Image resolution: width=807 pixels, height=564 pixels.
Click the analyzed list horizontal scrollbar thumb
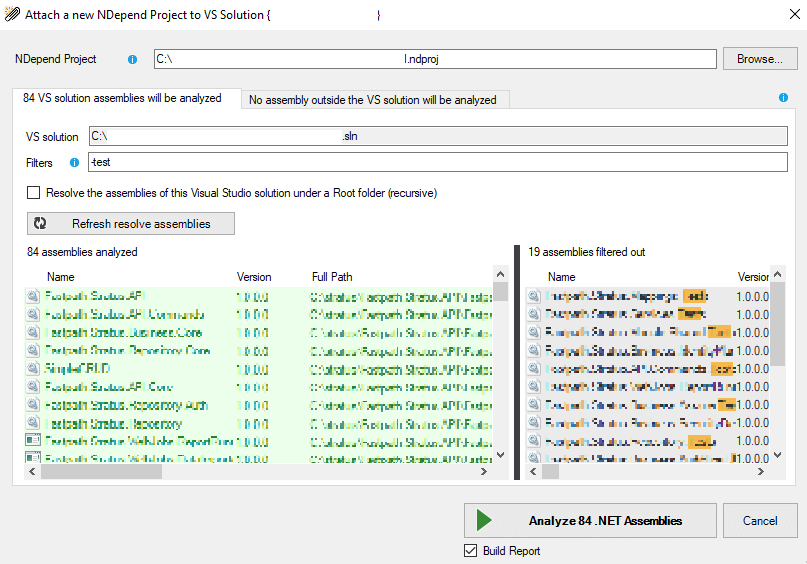click(x=101, y=471)
